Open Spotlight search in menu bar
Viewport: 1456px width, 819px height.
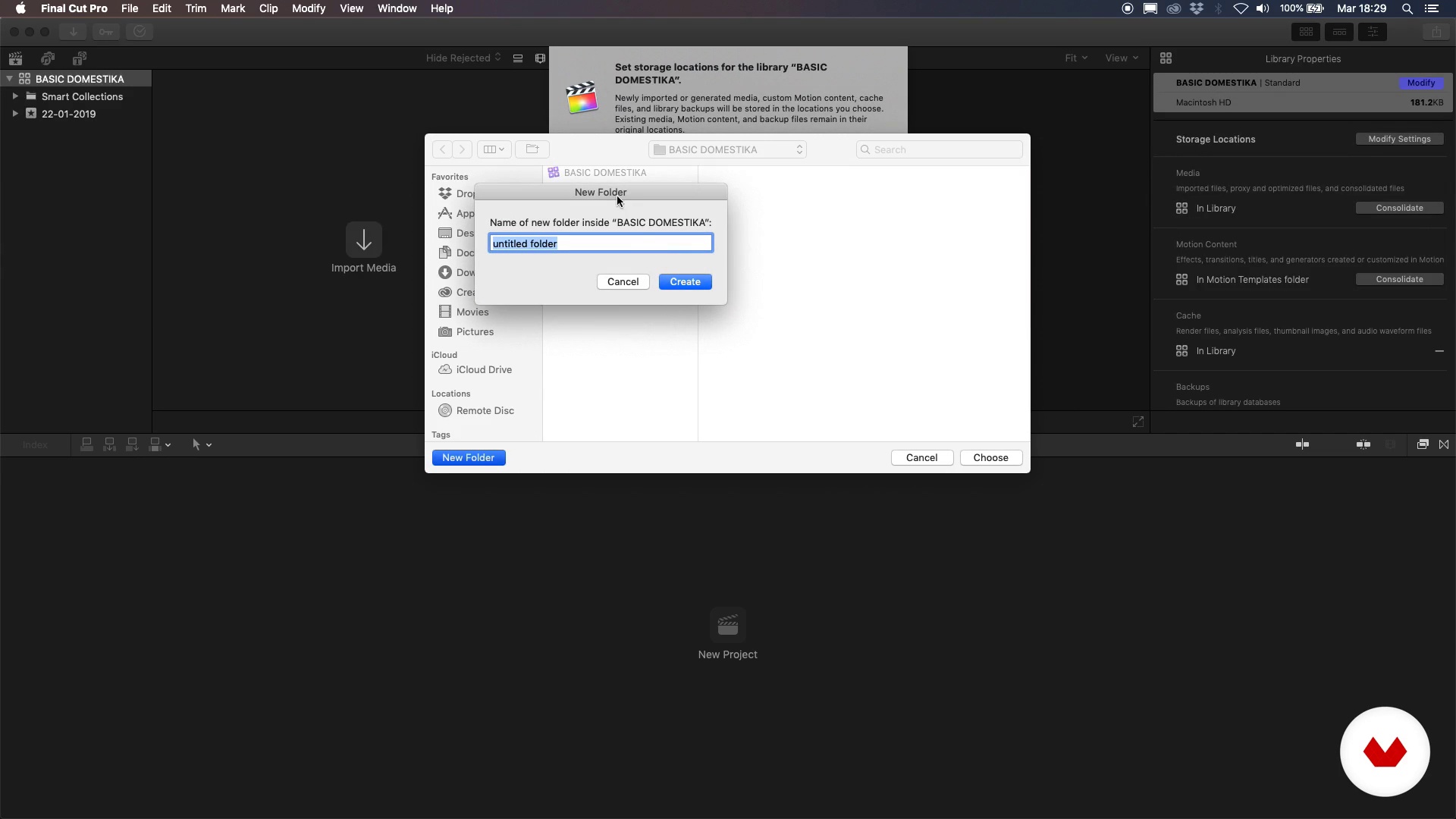[x=1407, y=8]
